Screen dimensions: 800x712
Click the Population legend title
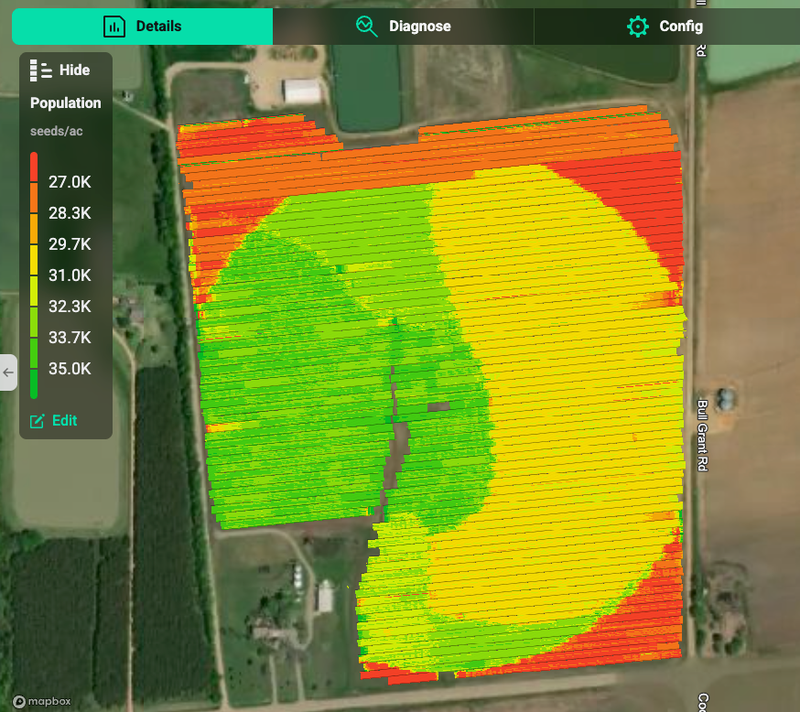[66, 103]
